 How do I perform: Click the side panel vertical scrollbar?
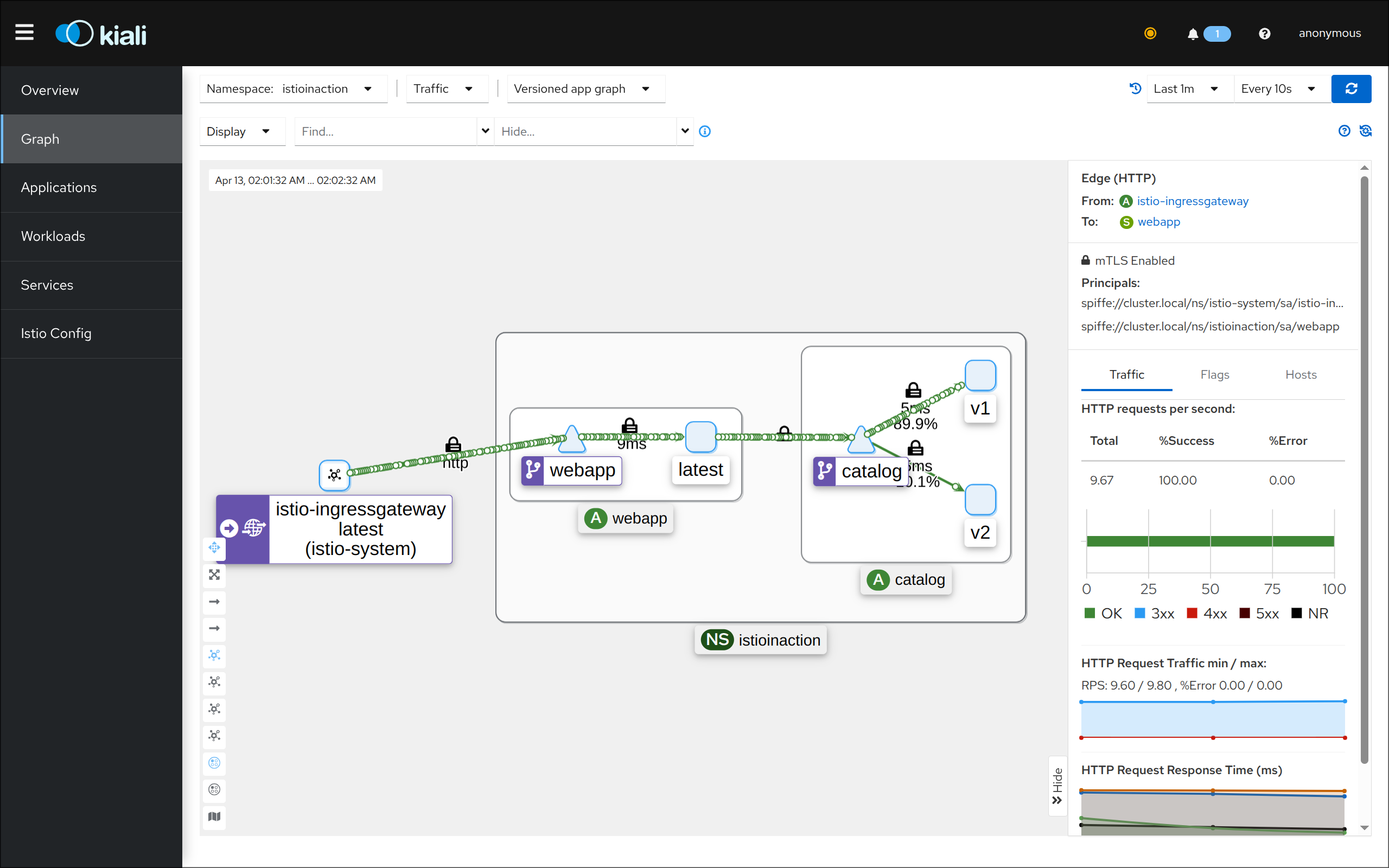click(x=1365, y=471)
